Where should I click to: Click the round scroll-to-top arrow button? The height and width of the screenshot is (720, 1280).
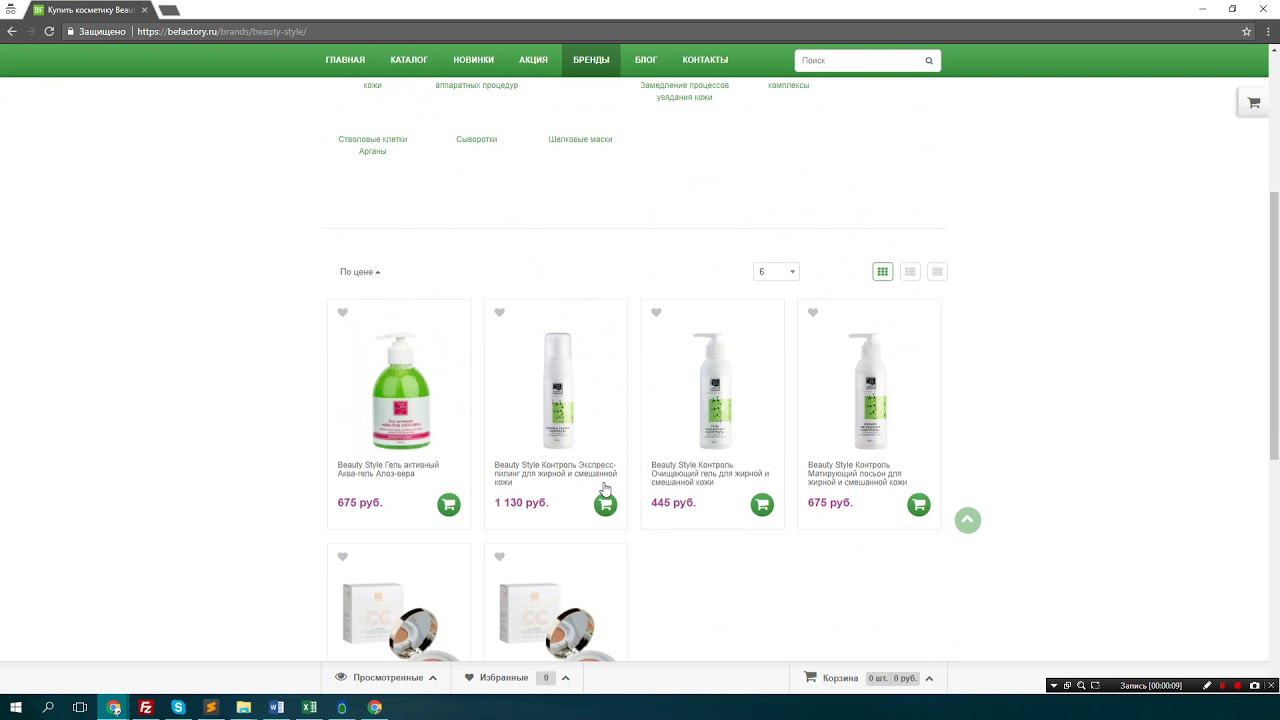[967, 520]
